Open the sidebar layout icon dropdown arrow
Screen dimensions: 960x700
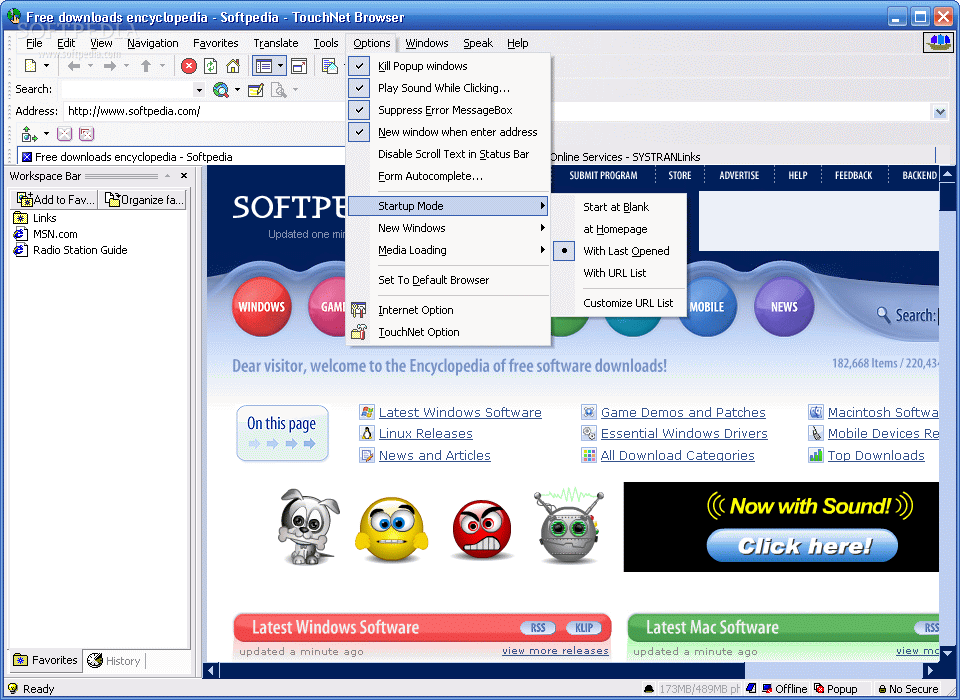pyautogui.click(x=280, y=66)
